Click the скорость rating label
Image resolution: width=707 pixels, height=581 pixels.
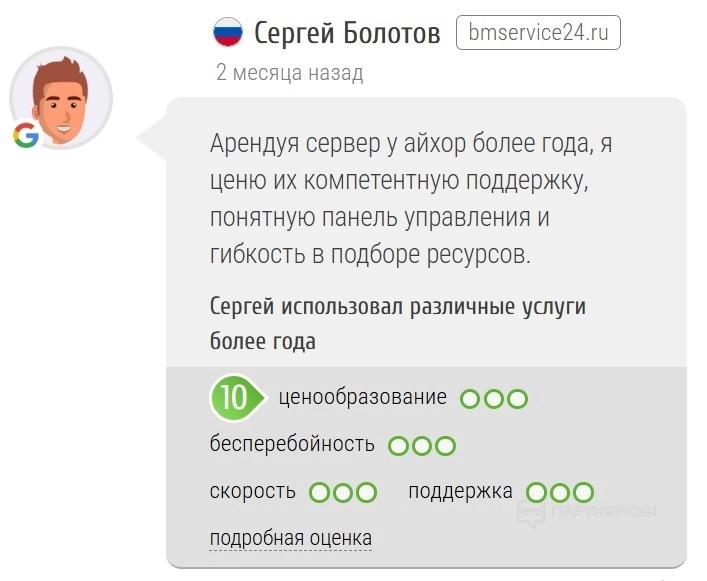[x=253, y=491]
